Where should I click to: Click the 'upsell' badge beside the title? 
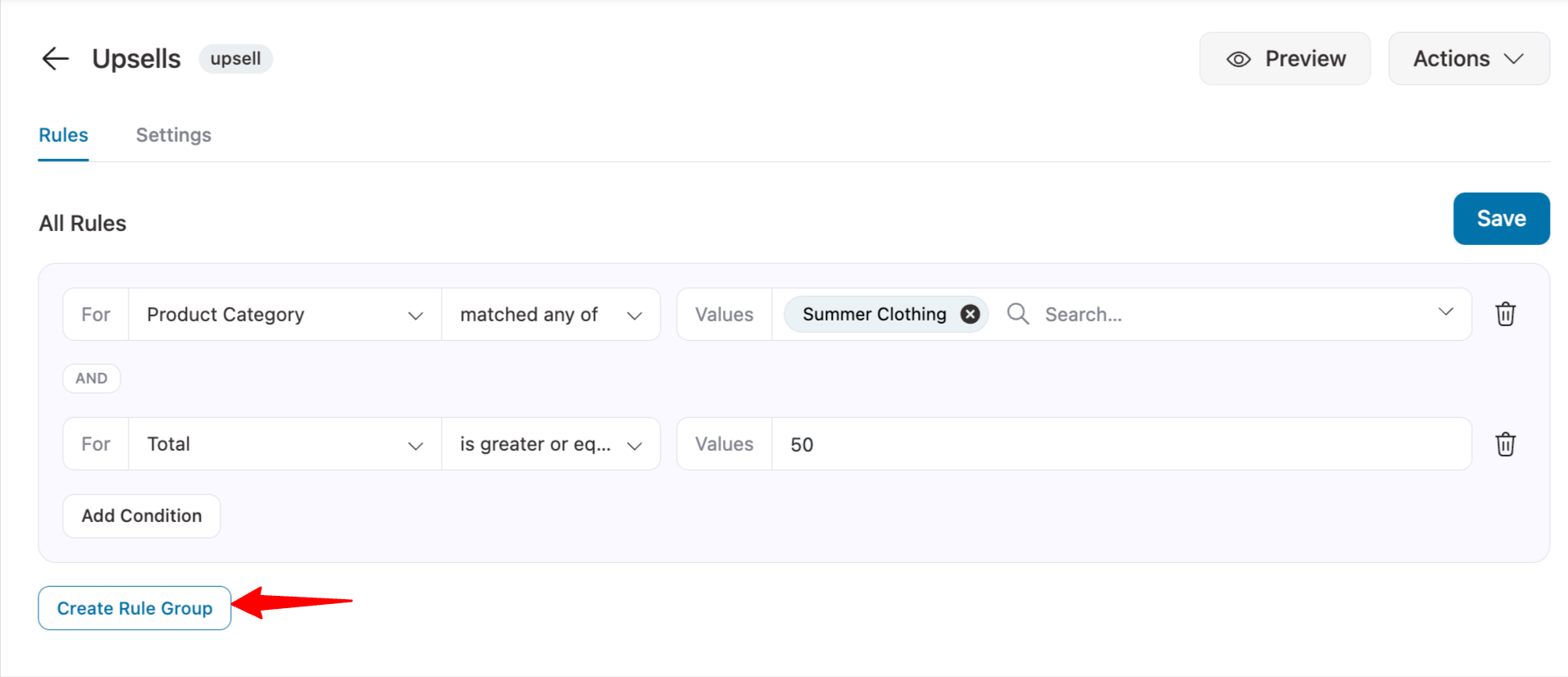click(235, 58)
